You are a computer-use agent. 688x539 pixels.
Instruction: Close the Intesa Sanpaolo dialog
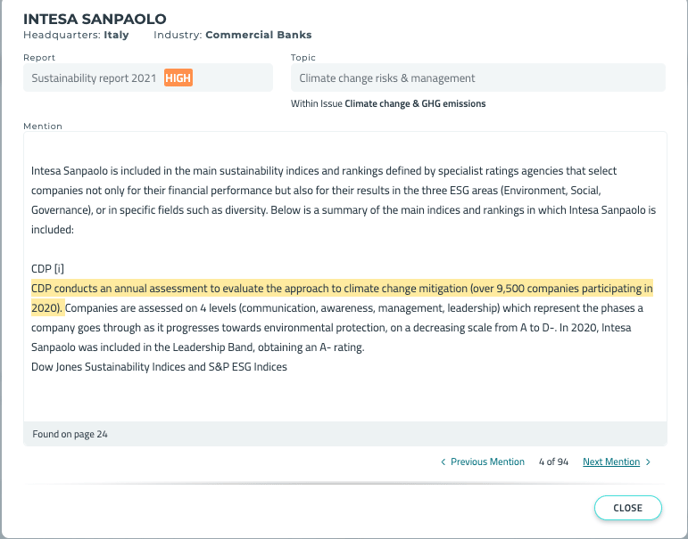pyautogui.click(x=628, y=508)
